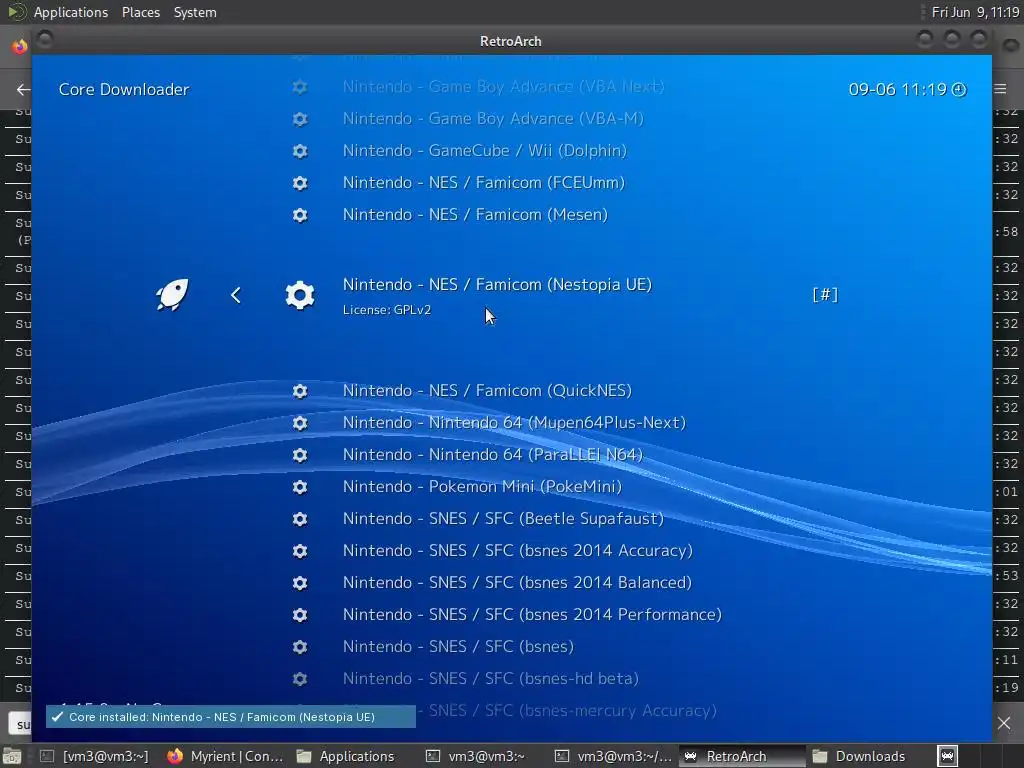
Task: Select Nintendo - NES / Famicom (Nestopia UE)
Action: click(x=497, y=284)
